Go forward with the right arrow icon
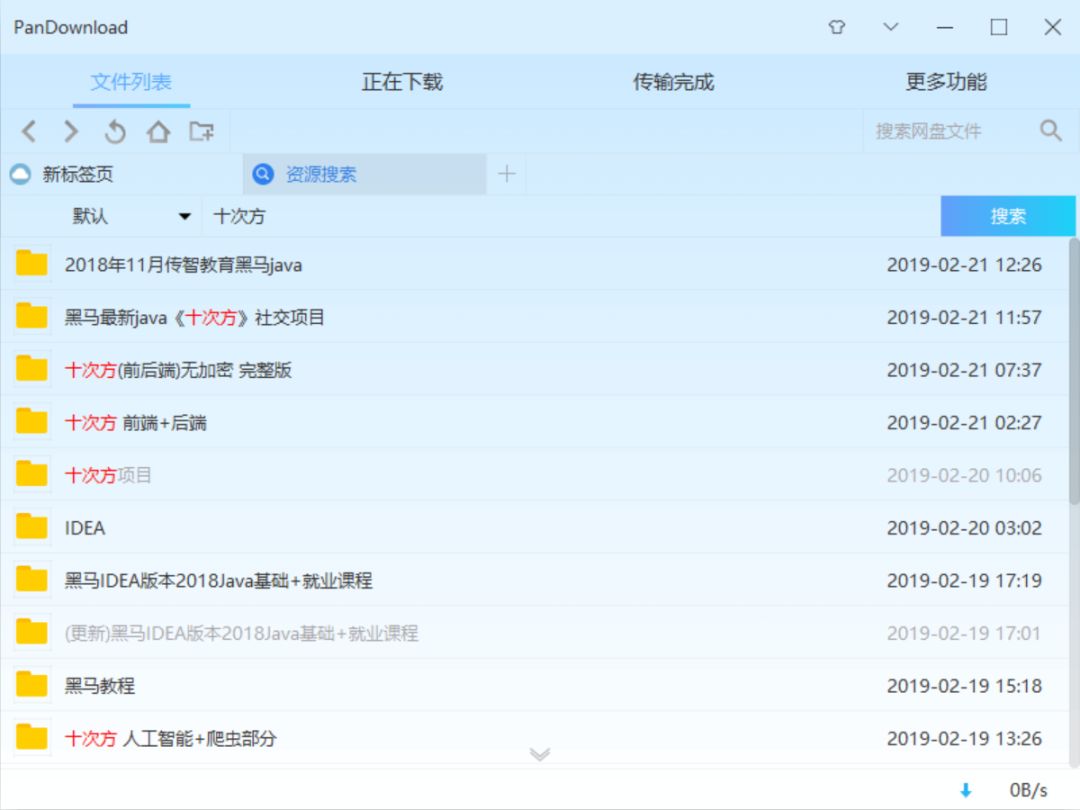Screen dimensions: 1080x810 click(71, 131)
